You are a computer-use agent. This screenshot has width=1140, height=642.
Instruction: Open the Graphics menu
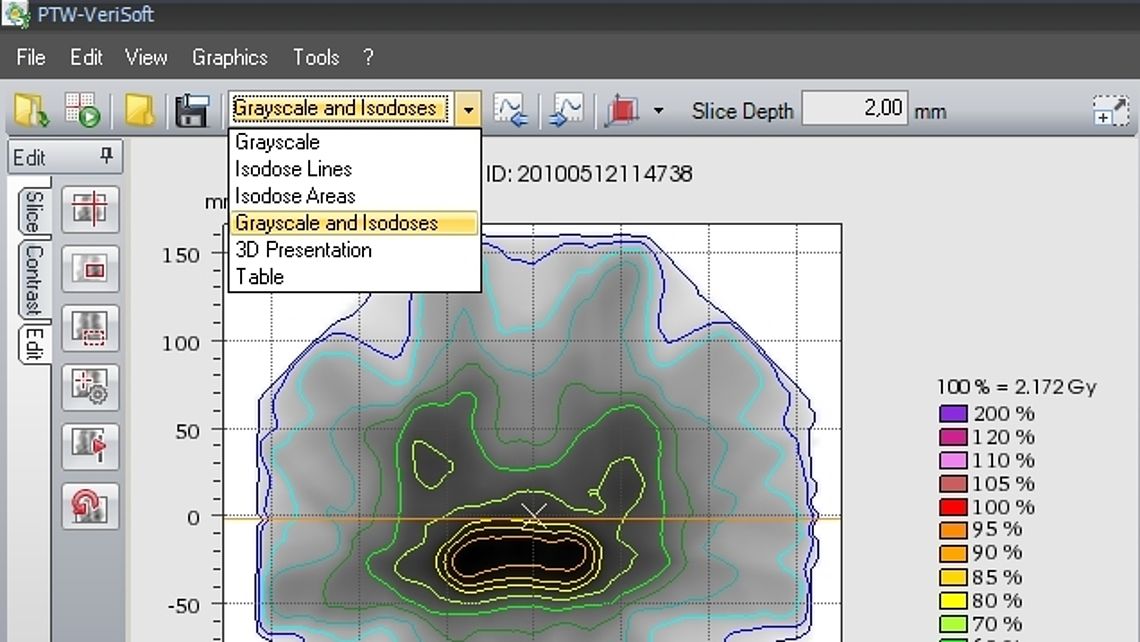[229, 57]
